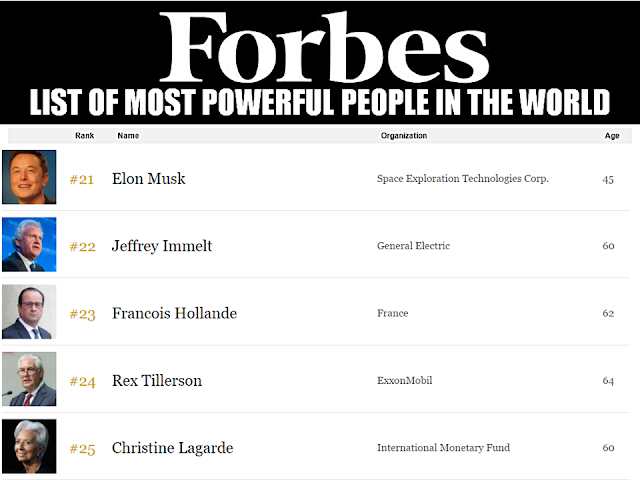Open the Elon Musk name link
The height and width of the screenshot is (480, 640).
149,178
